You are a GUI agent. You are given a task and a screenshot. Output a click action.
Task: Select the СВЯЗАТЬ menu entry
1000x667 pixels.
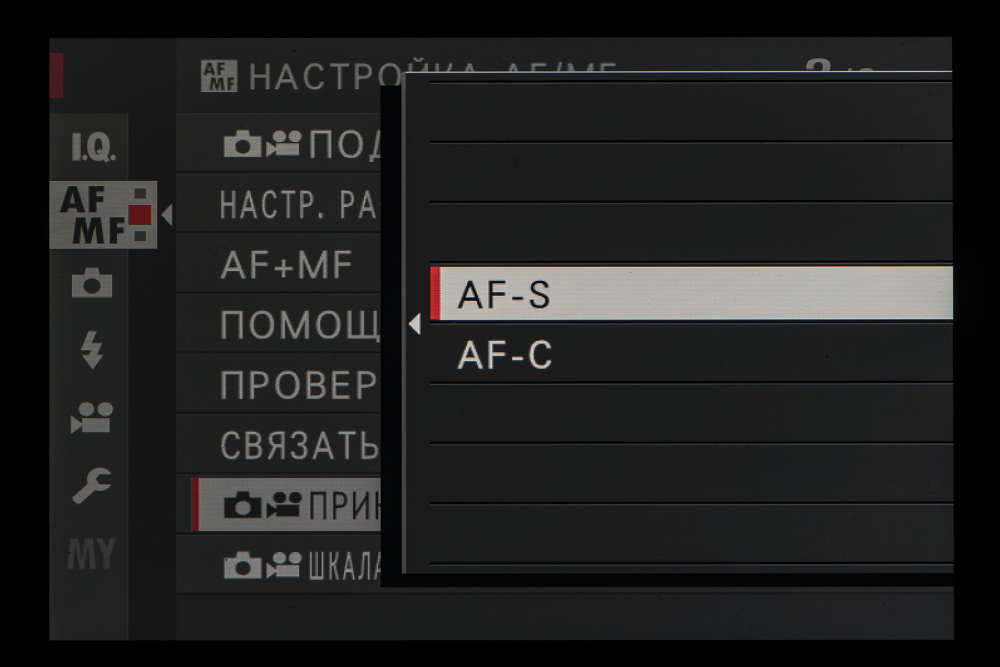(x=279, y=444)
